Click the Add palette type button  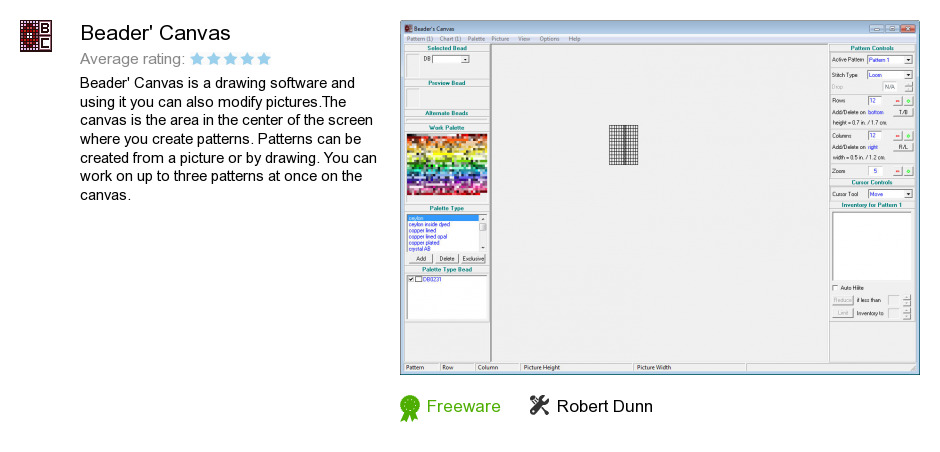click(x=420, y=258)
